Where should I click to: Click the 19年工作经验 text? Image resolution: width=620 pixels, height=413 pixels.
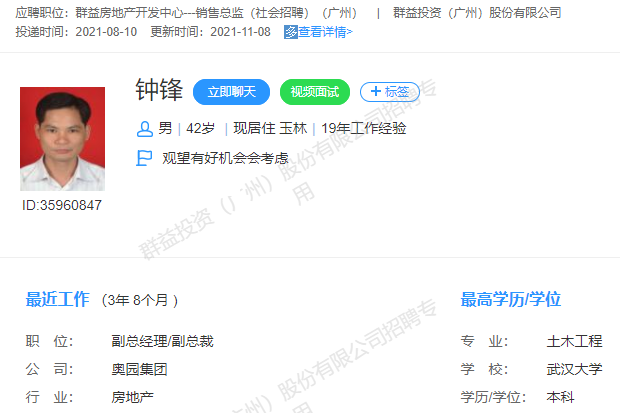tap(364, 129)
